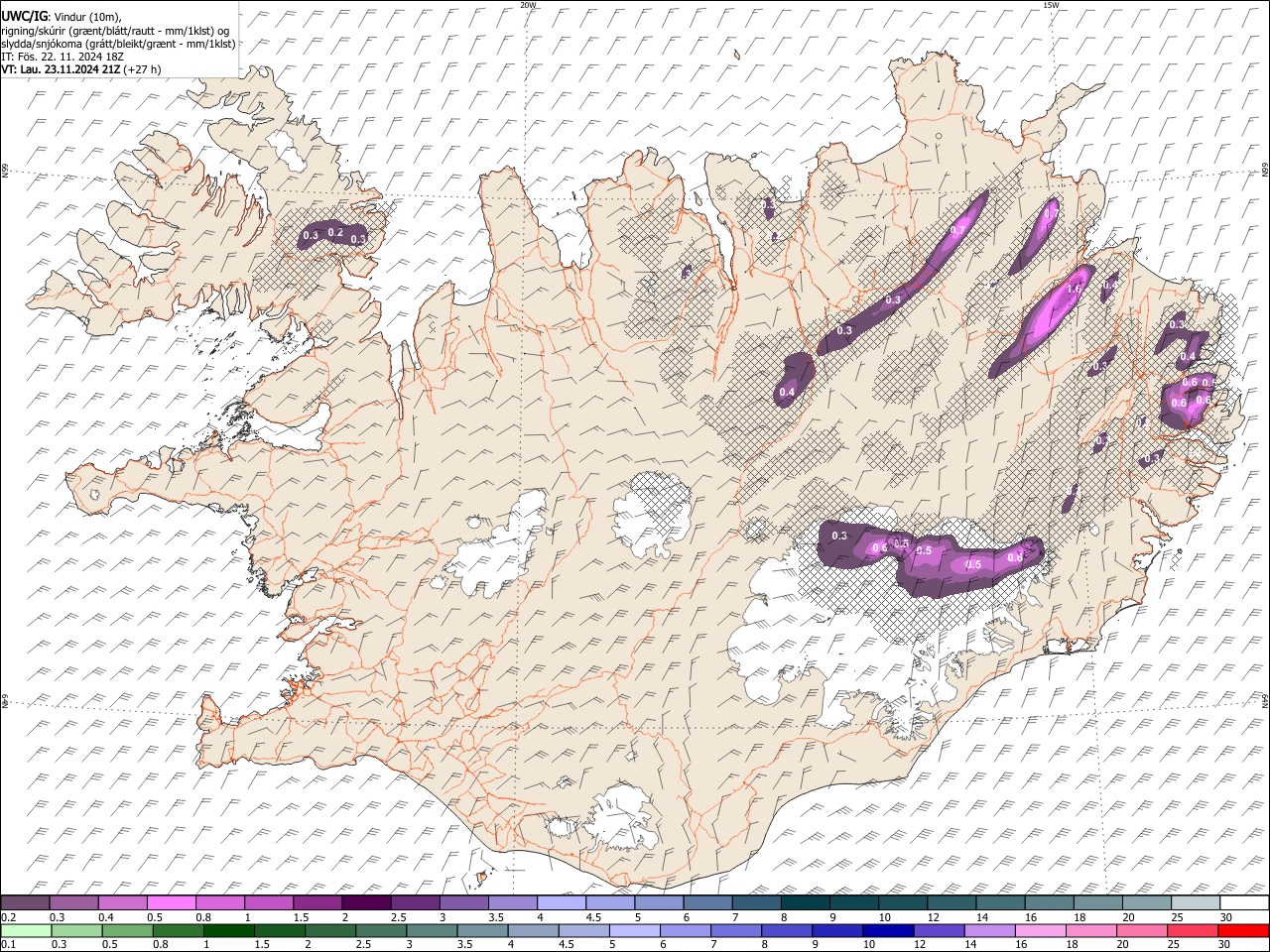Click the white upper legend swatch starting at 30
This screenshot has width=1270, height=952.
tap(1242, 903)
